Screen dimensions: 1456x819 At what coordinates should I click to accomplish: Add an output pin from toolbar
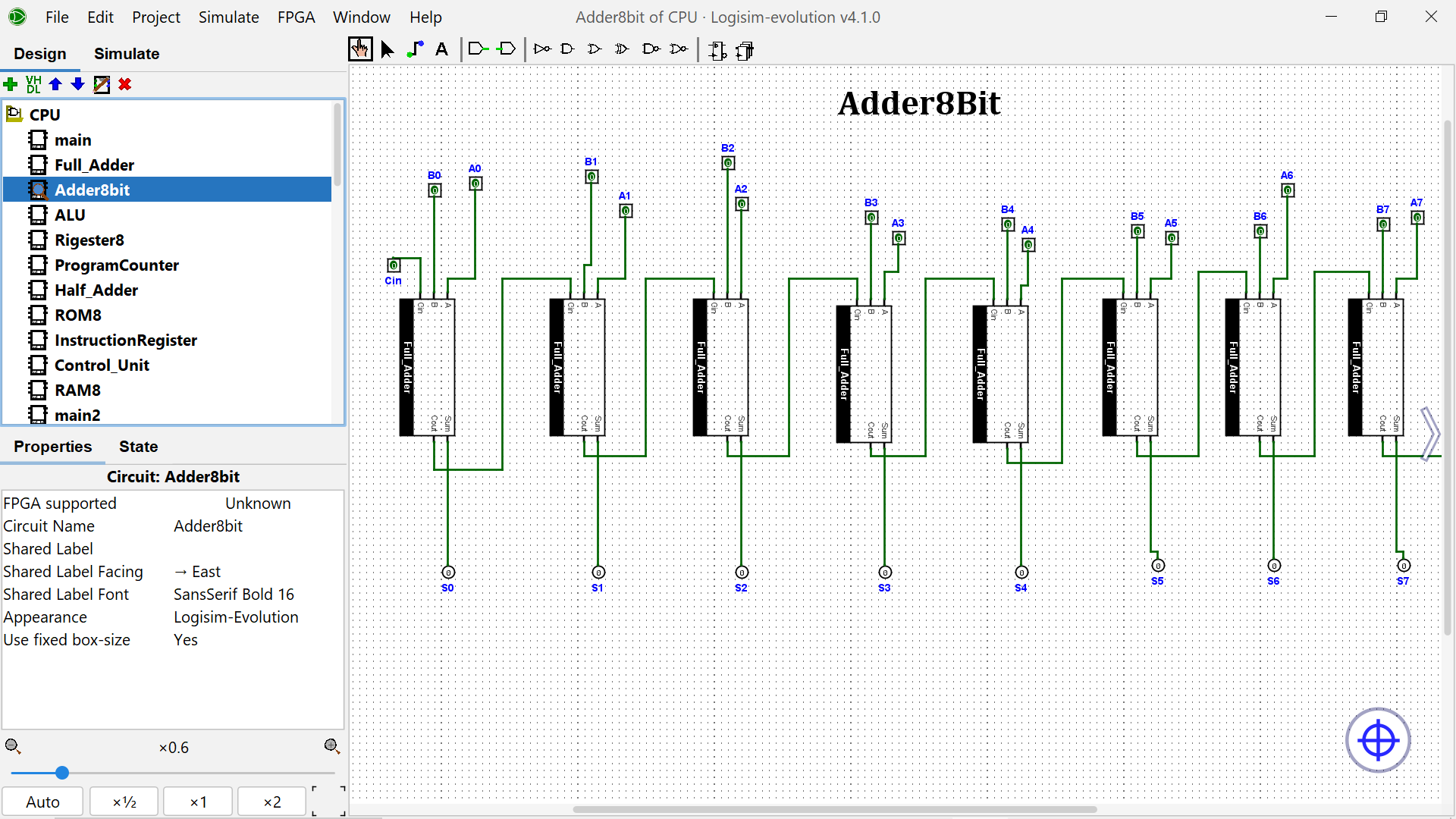pyautogui.click(x=507, y=49)
